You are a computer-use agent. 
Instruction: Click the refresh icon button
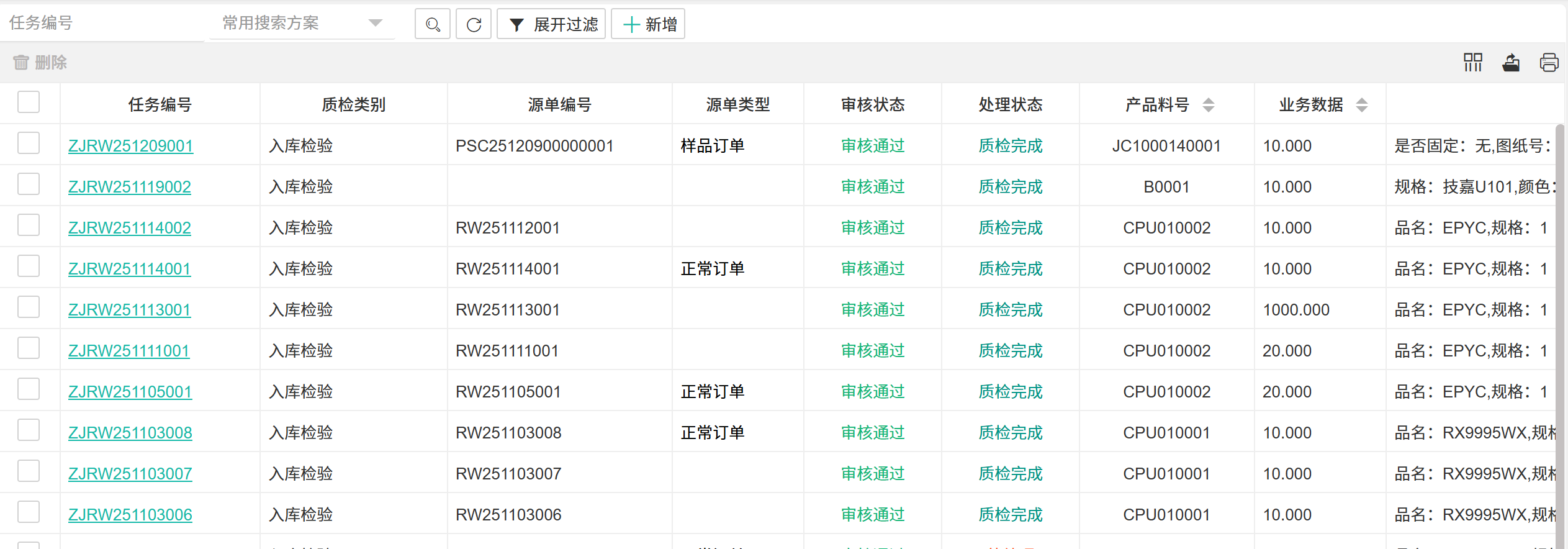point(474,25)
